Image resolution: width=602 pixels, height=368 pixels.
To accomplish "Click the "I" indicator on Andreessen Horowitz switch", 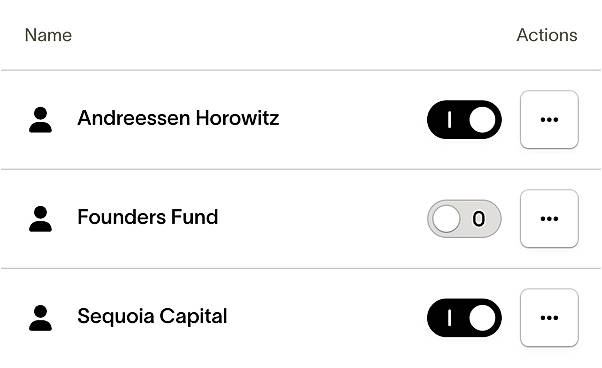I will 449,120.
